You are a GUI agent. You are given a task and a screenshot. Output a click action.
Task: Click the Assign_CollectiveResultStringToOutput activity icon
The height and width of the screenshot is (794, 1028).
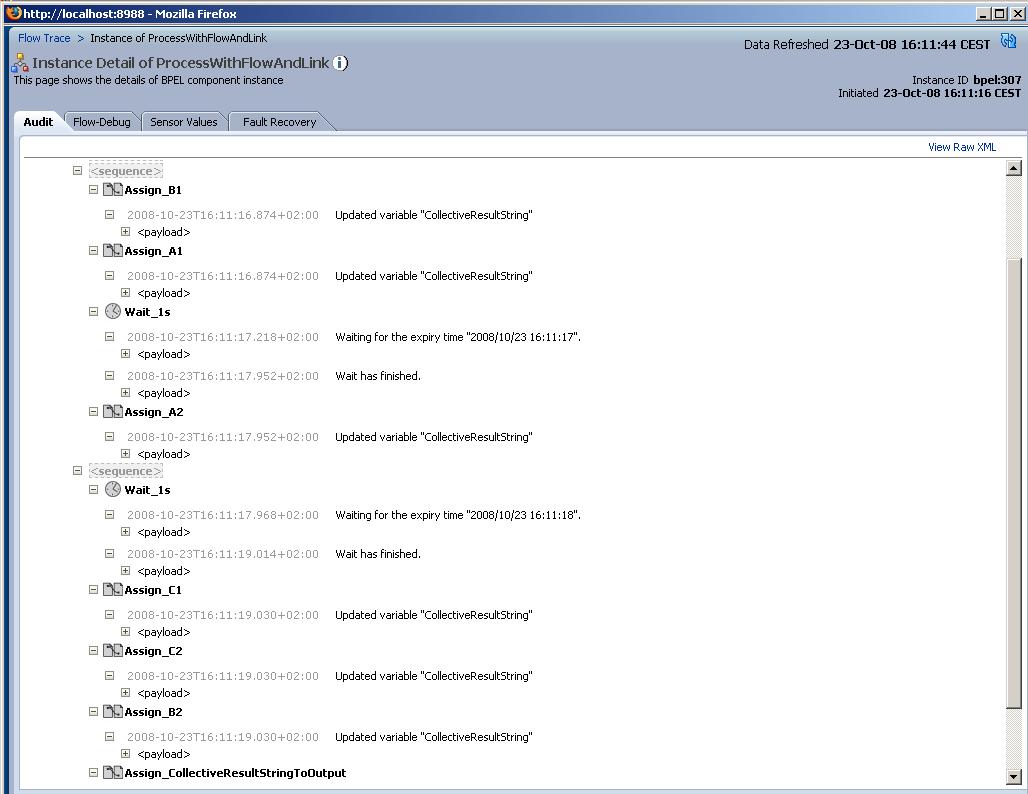113,773
